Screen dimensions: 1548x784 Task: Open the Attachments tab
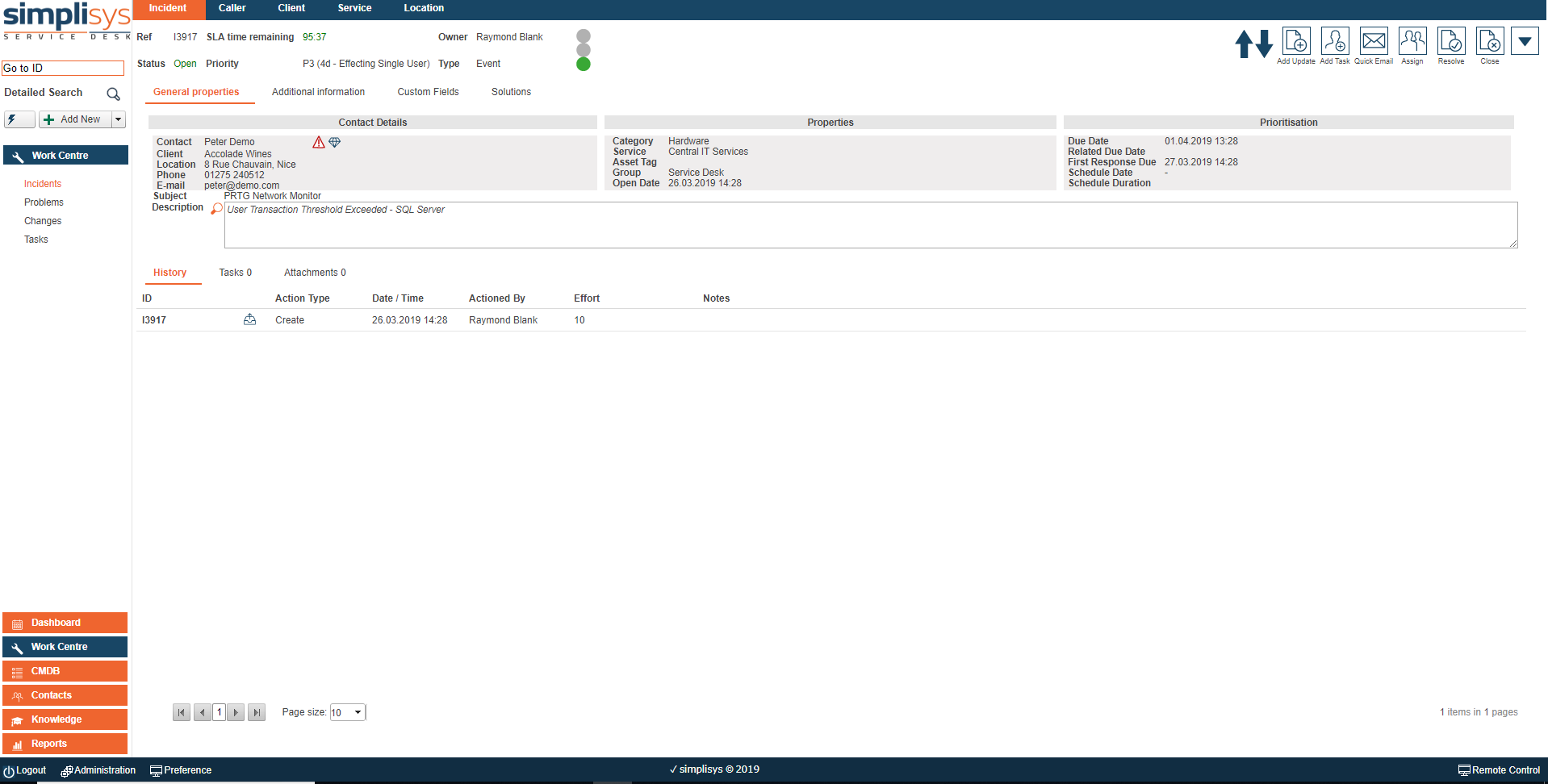click(315, 273)
